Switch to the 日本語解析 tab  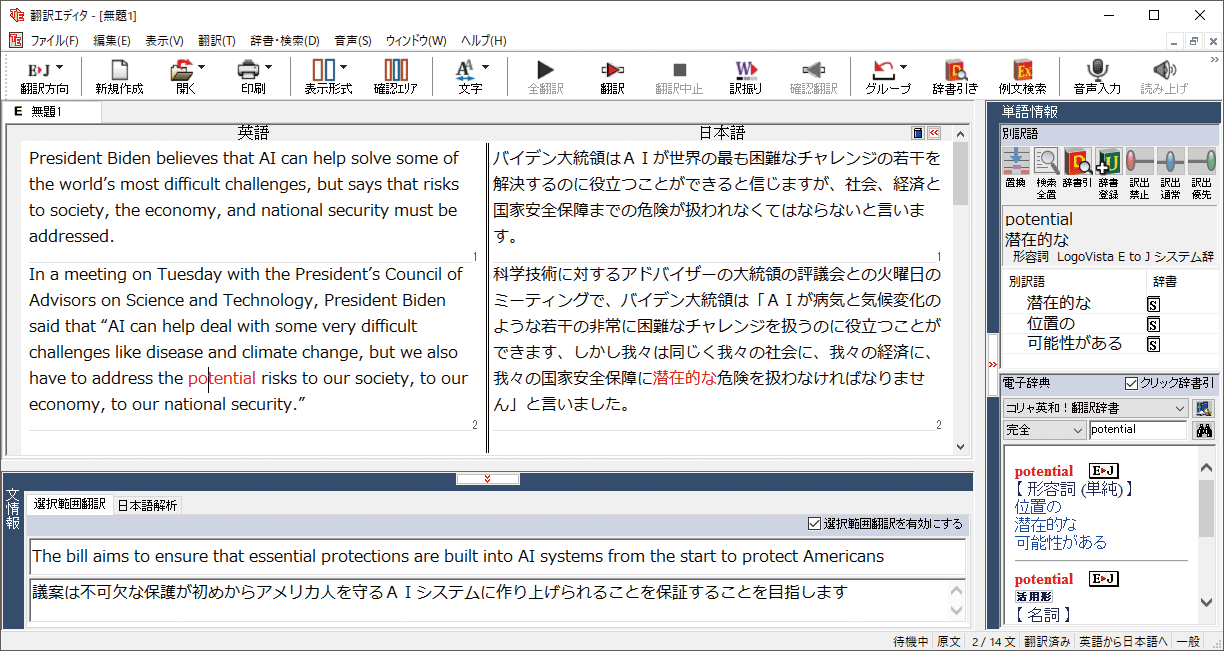pos(147,505)
